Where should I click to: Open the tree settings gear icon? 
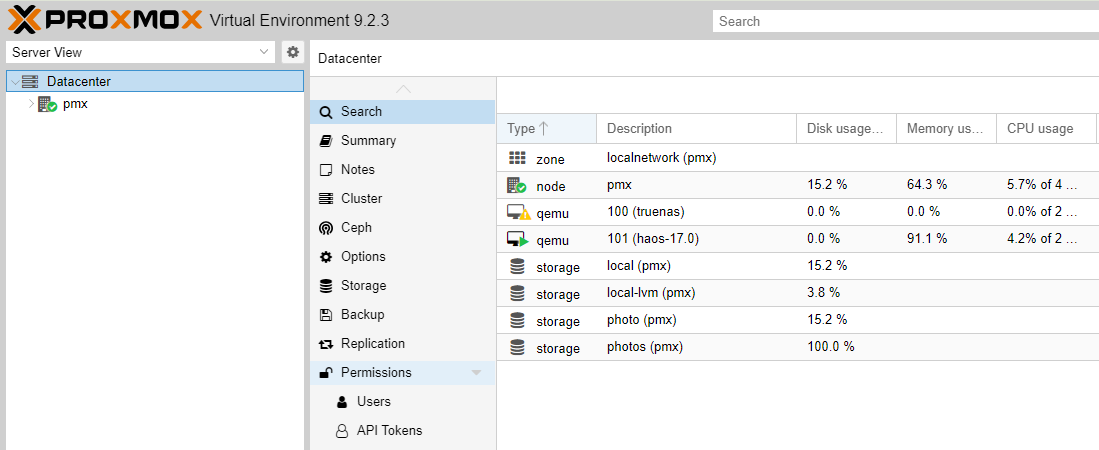coord(293,52)
